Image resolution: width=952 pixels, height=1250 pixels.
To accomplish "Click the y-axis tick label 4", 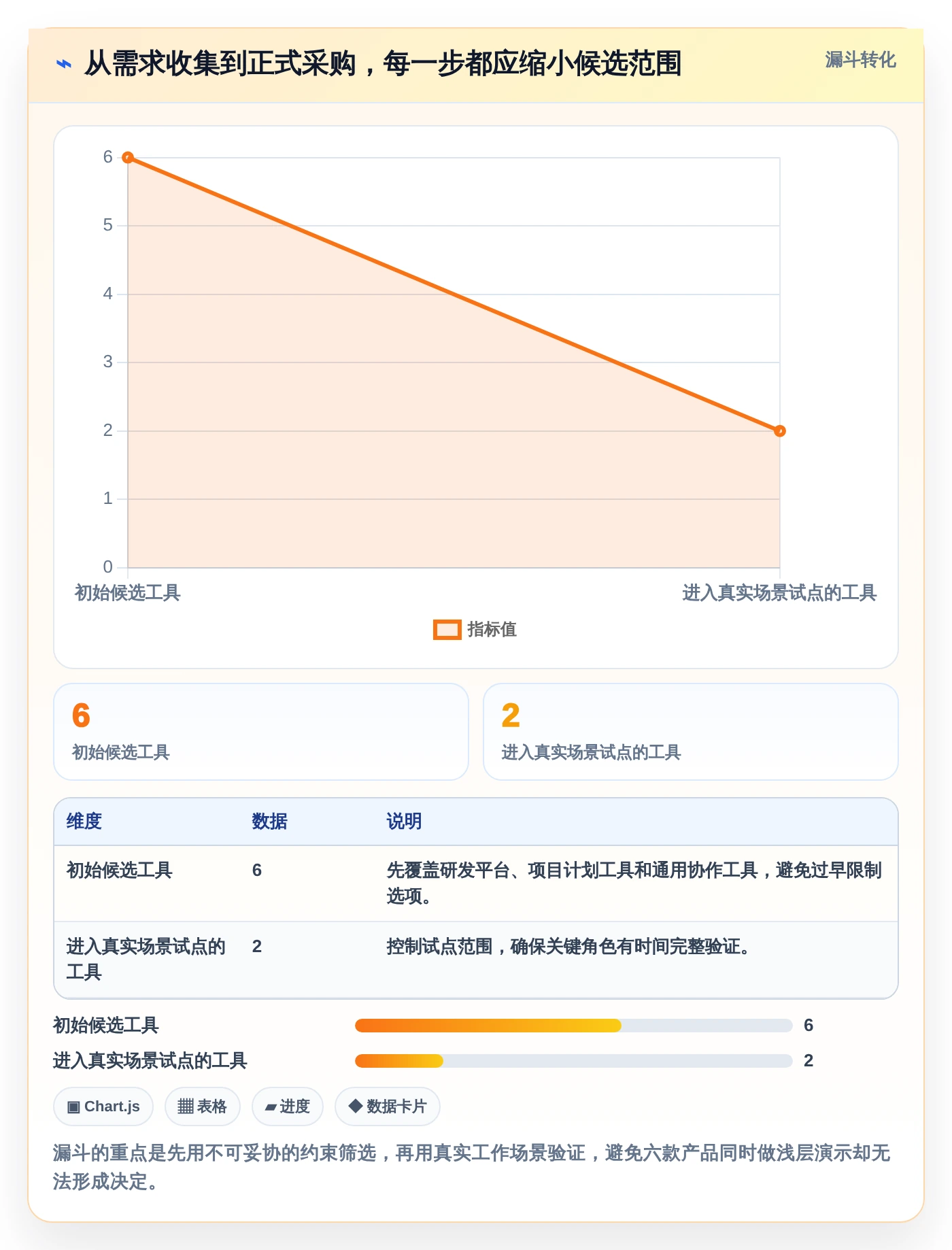I will click(x=107, y=294).
